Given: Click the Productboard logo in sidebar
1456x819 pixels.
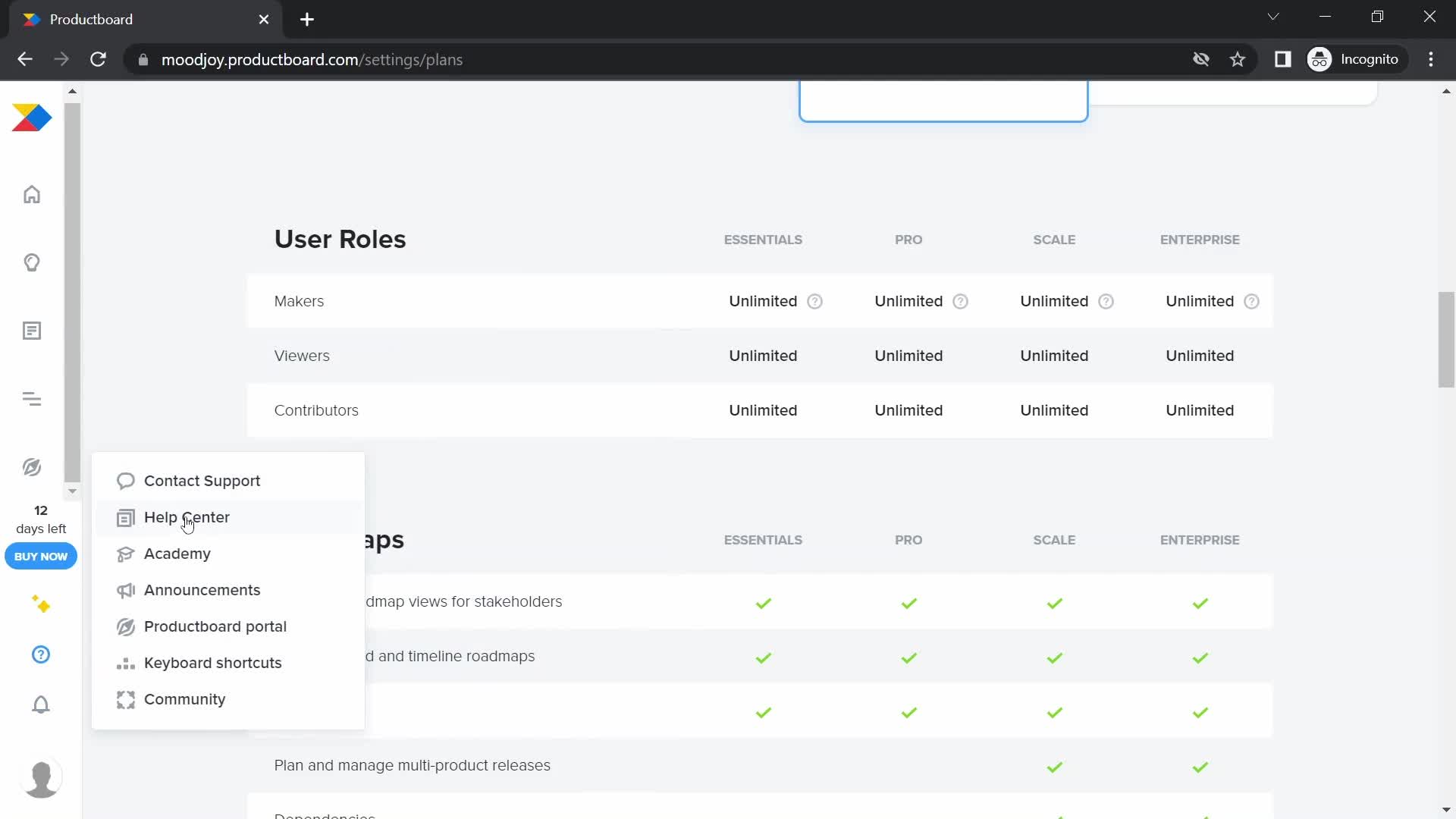Looking at the screenshot, I should point(32,118).
